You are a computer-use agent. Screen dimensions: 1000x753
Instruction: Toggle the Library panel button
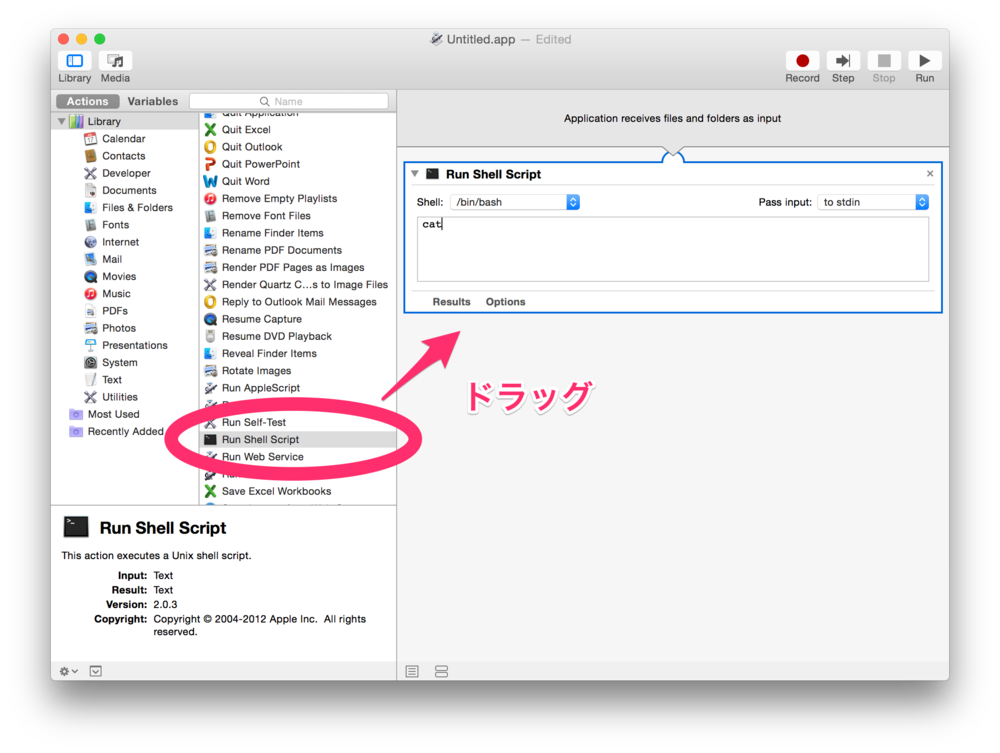[75, 61]
